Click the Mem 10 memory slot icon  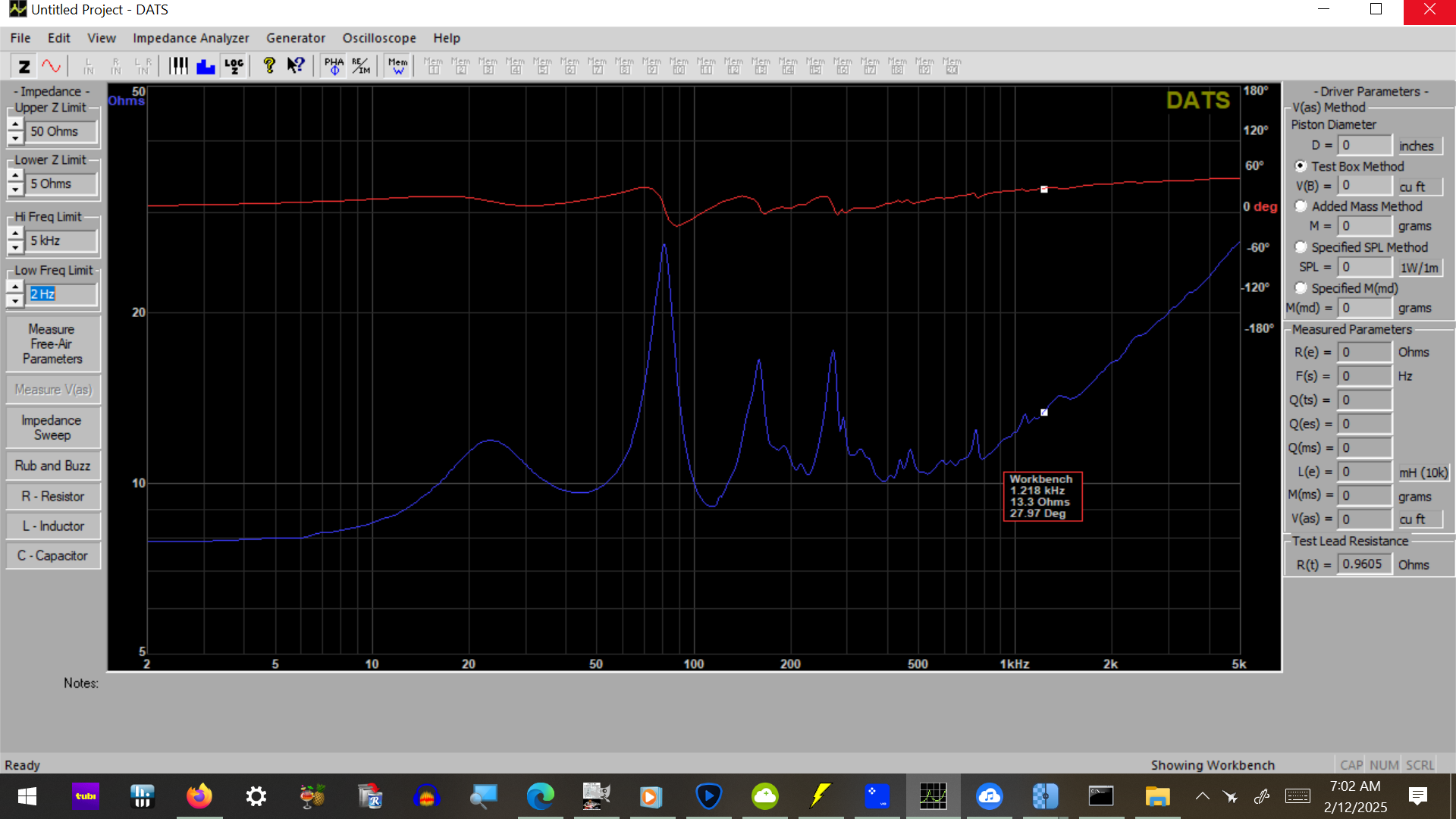(679, 66)
